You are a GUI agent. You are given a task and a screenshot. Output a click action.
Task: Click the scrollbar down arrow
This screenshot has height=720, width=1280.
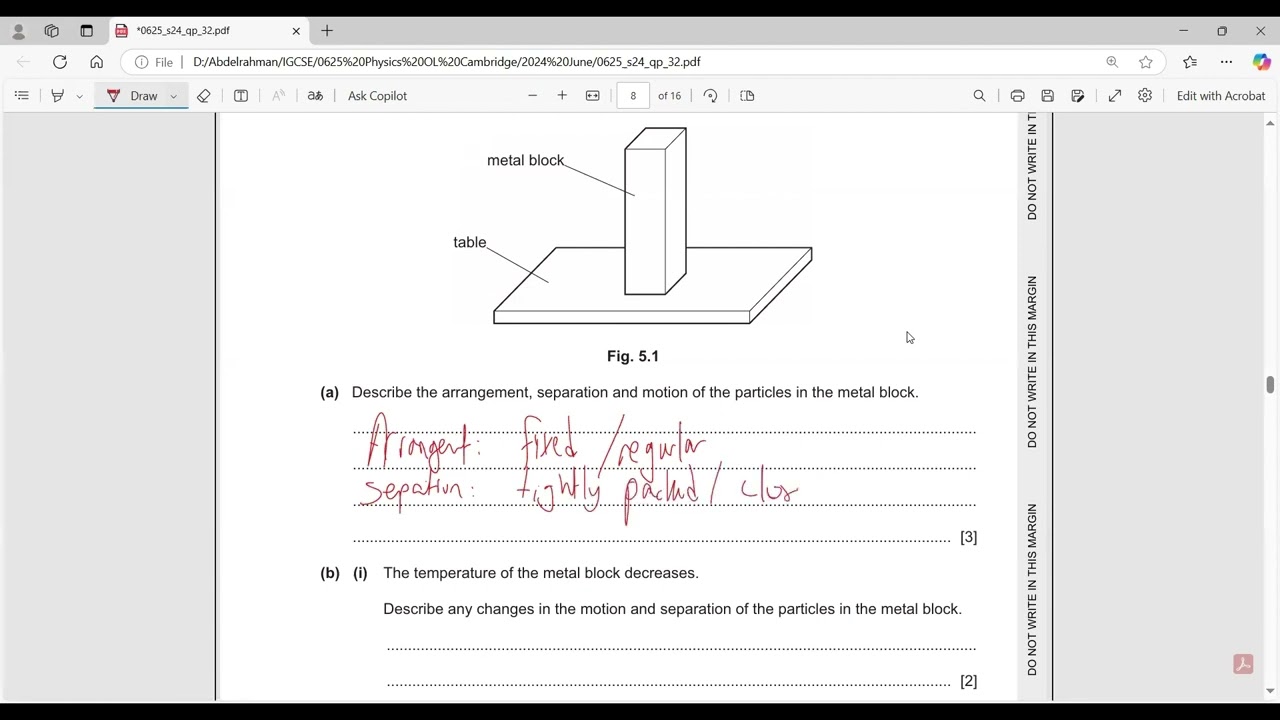(1270, 691)
